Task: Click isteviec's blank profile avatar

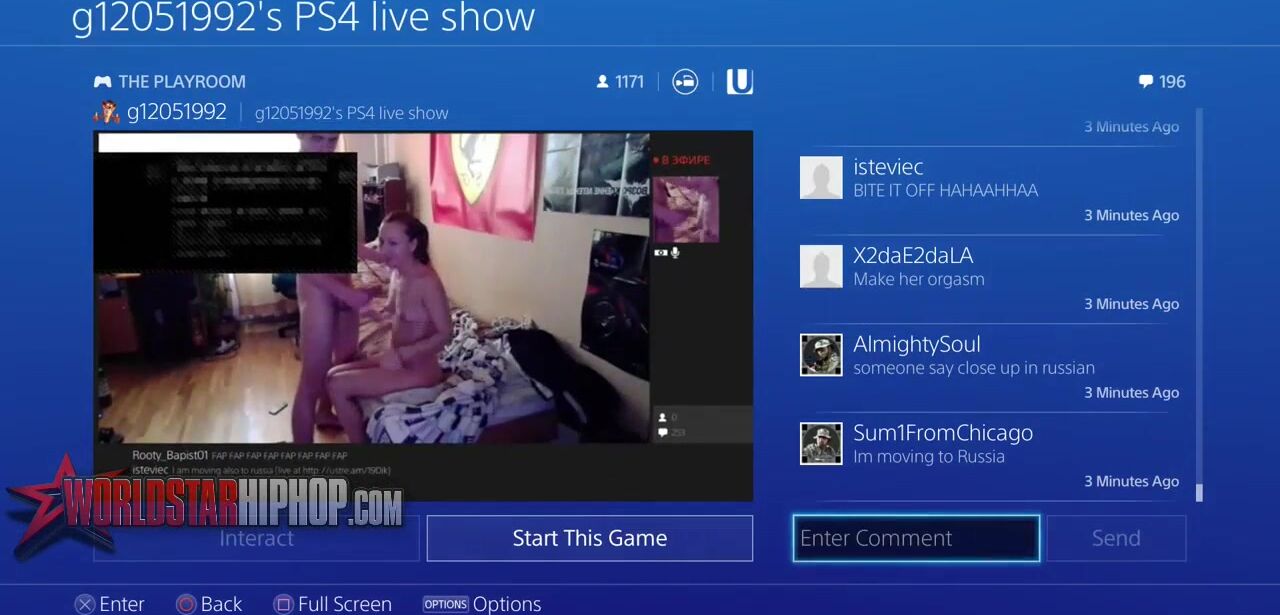Action: click(821, 178)
